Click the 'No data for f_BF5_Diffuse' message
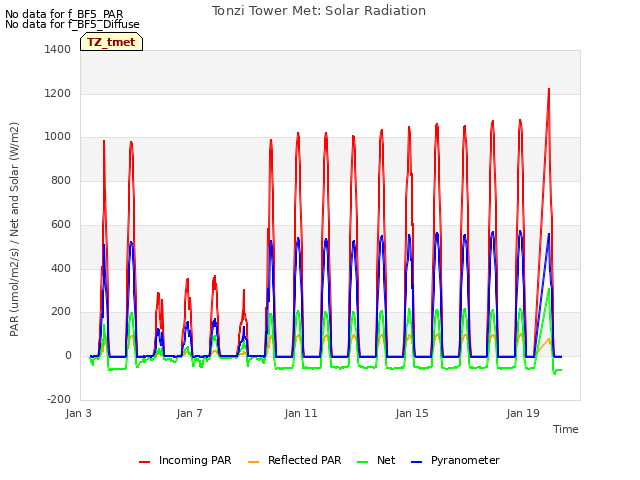Image resolution: width=640 pixels, height=480 pixels. [x=72, y=24]
